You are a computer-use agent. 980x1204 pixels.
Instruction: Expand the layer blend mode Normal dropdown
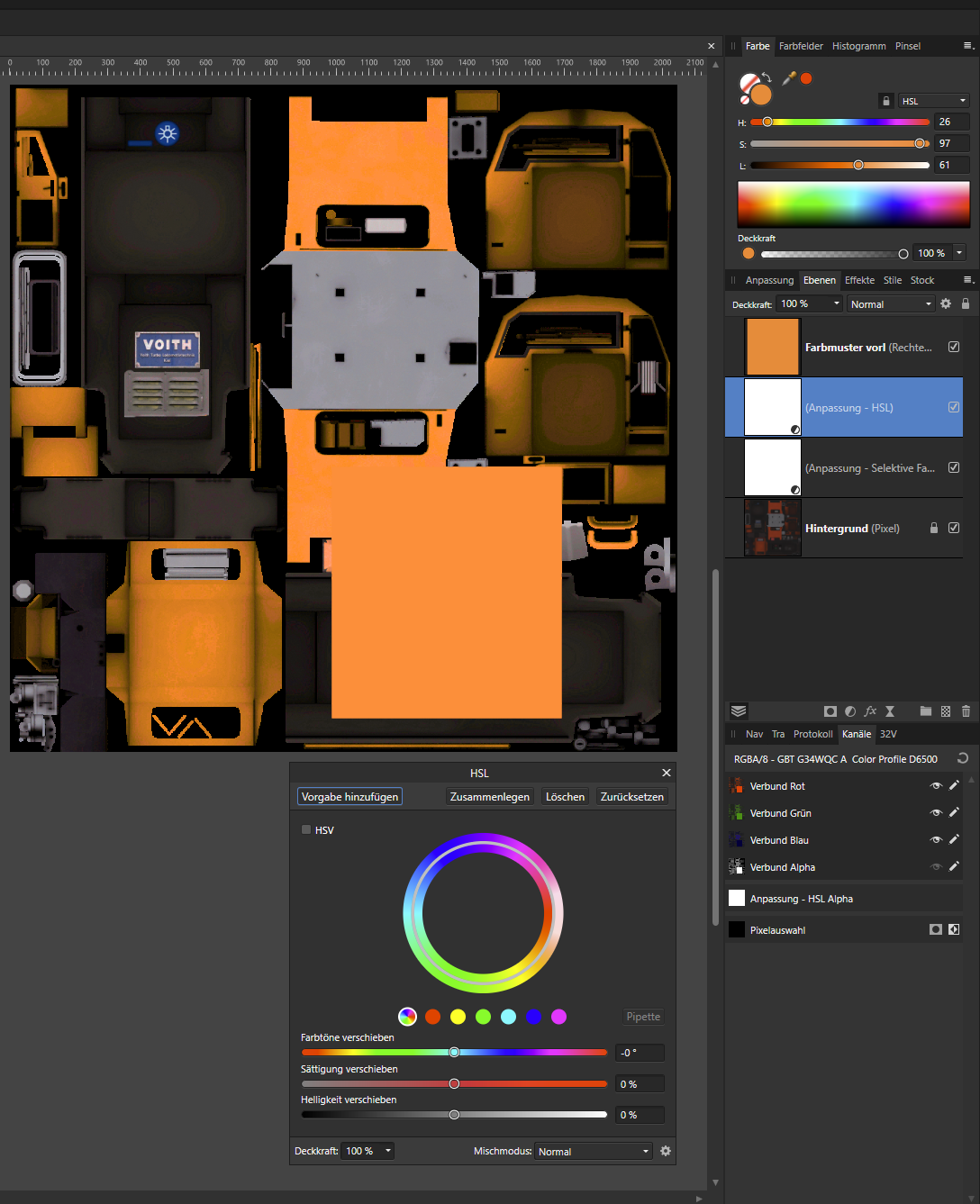point(891,304)
